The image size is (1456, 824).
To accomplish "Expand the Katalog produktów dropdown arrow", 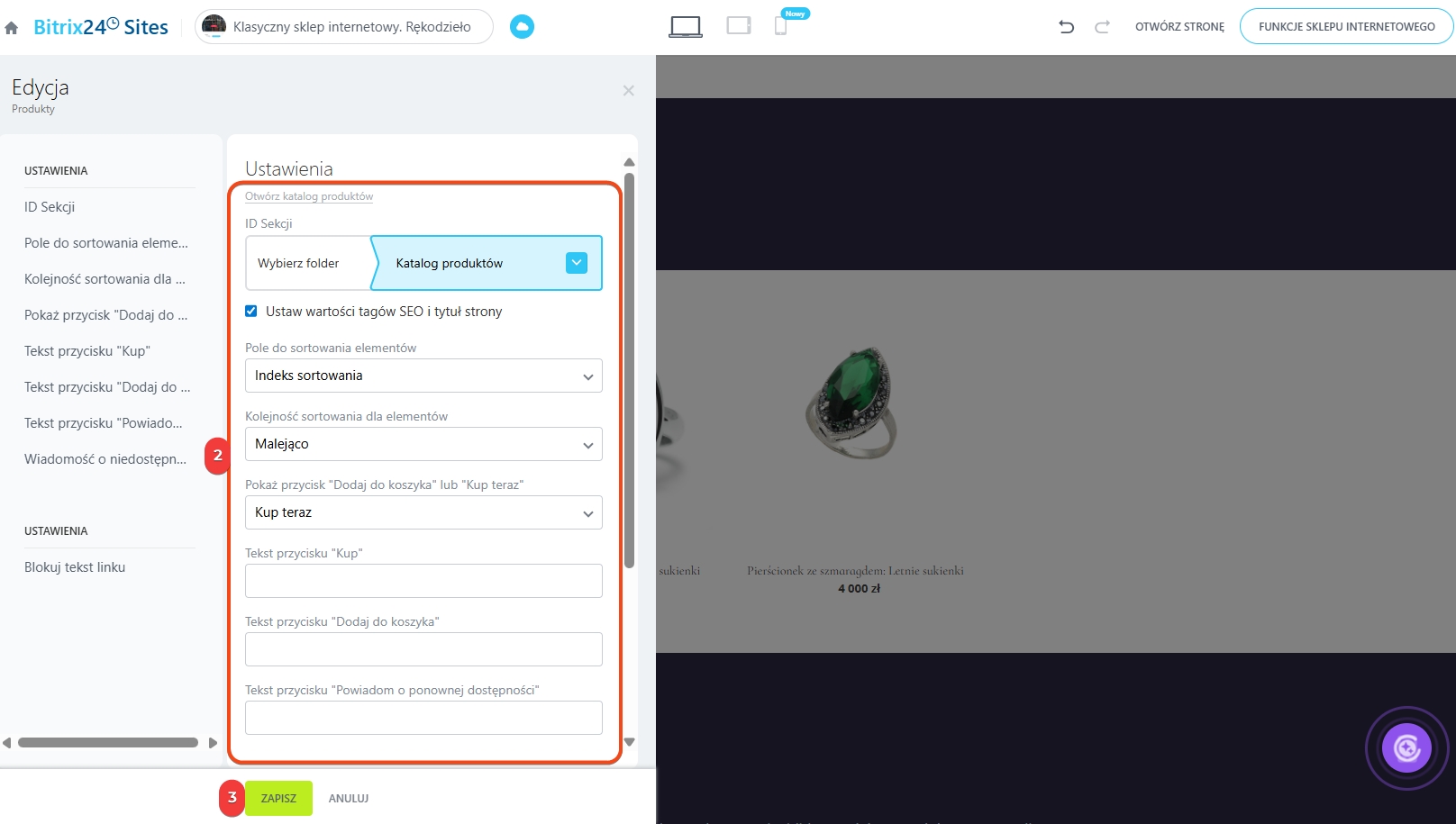I will pos(577,262).
